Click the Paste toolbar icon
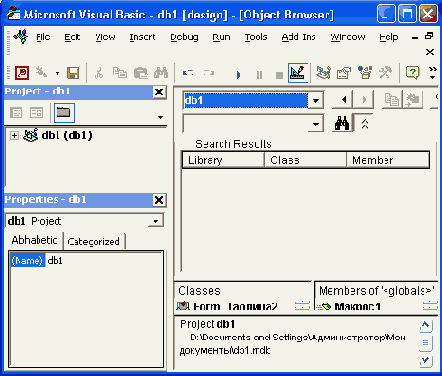Viewport: 442px width, 376px height. tap(140, 73)
